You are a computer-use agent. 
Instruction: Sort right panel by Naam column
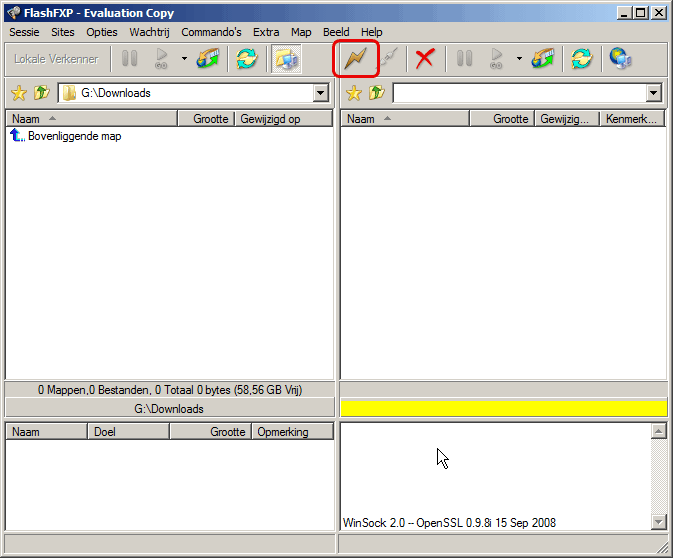[x=405, y=118]
